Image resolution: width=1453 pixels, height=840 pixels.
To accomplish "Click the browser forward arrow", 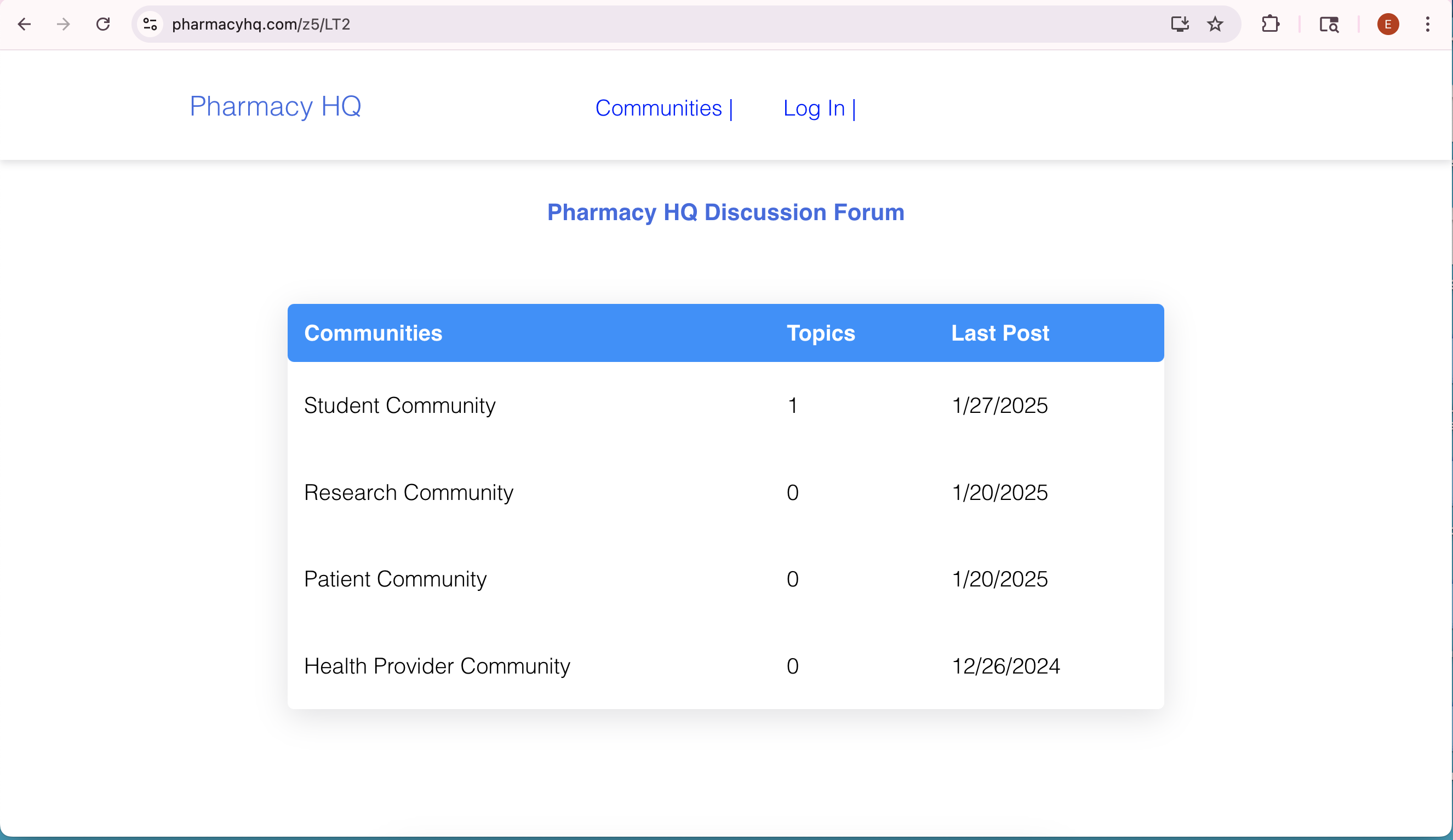I will [x=64, y=24].
